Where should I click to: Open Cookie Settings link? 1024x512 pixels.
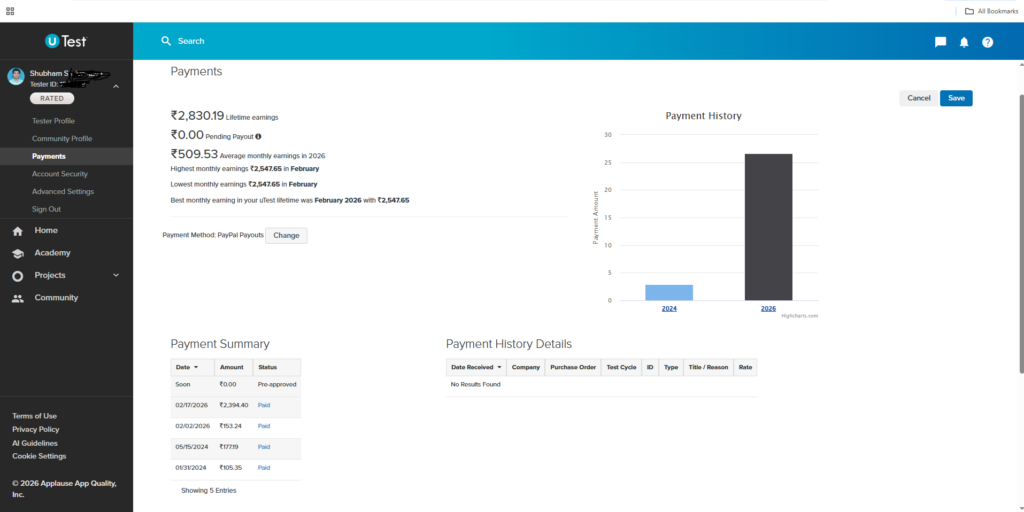point(39,456)
